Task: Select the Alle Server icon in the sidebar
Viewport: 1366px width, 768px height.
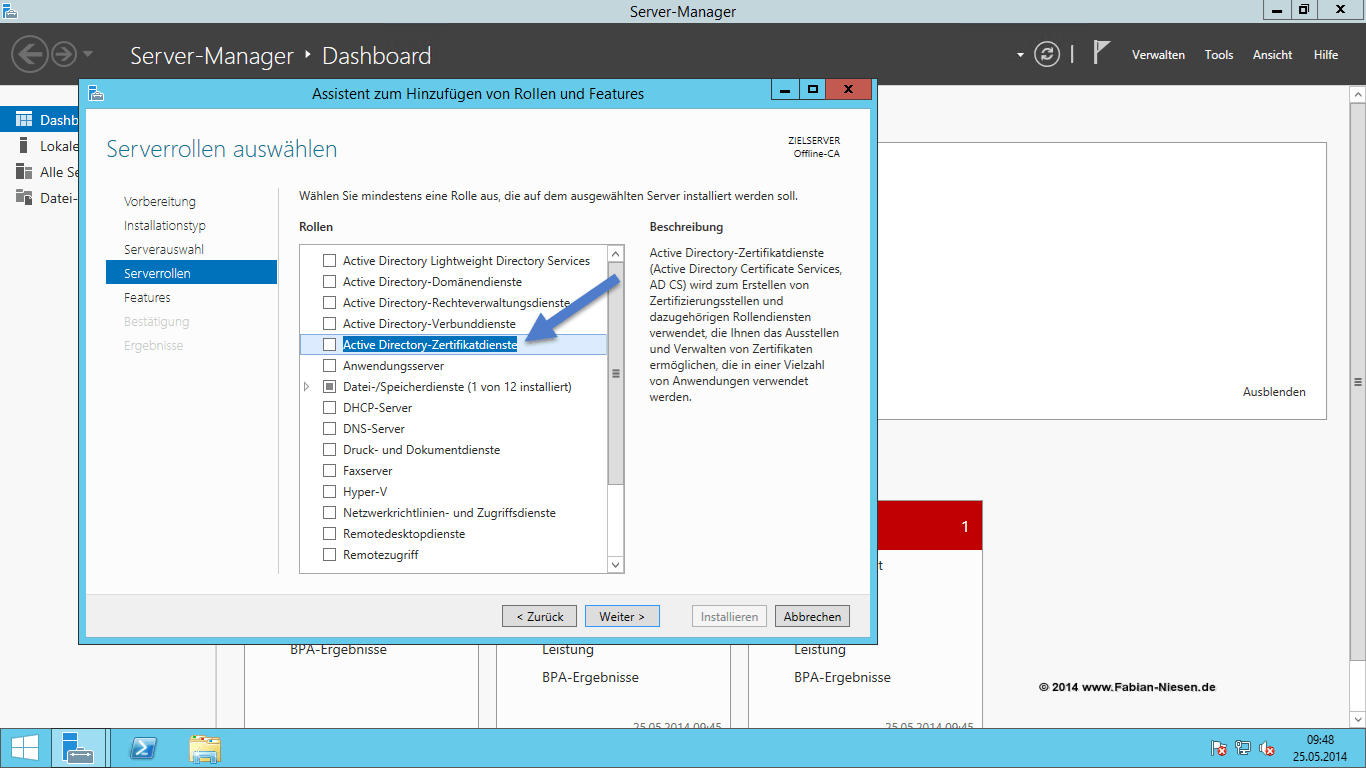Action: [24, 172]
